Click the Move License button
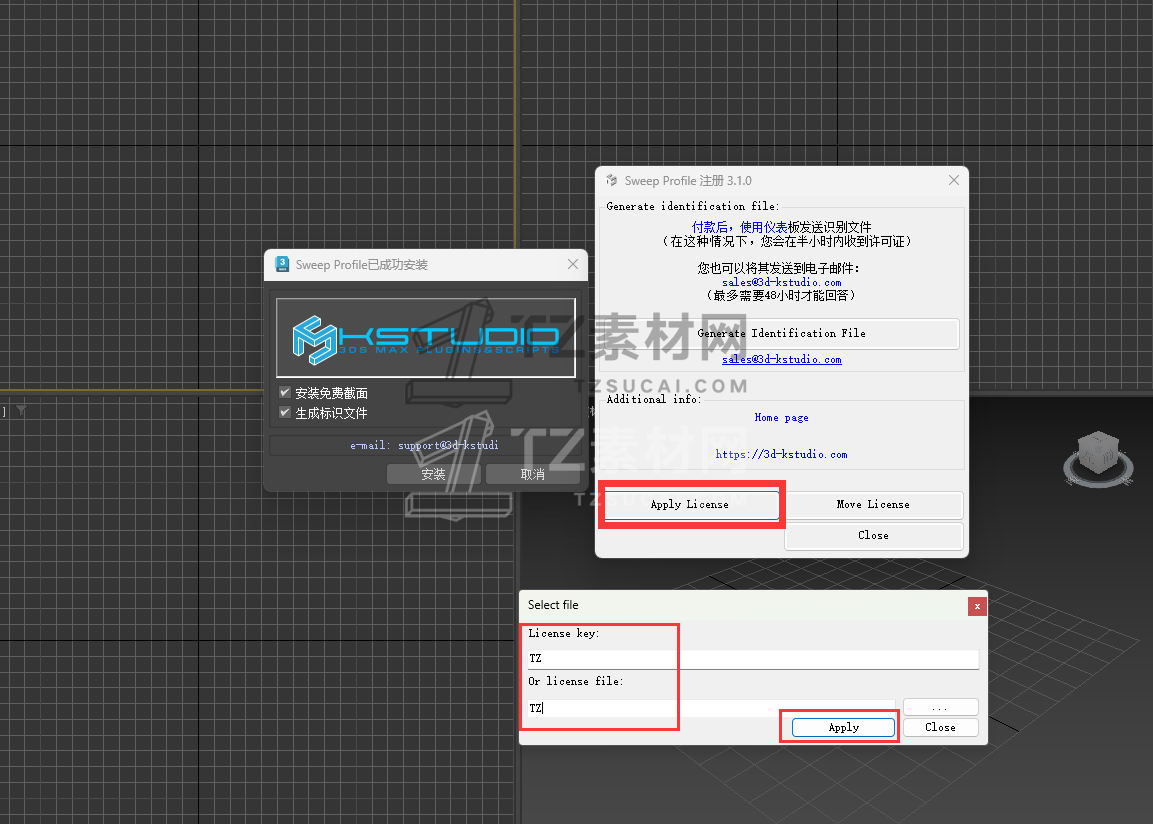The width and height of the screenshot is (1153, 824). (873, 504)
